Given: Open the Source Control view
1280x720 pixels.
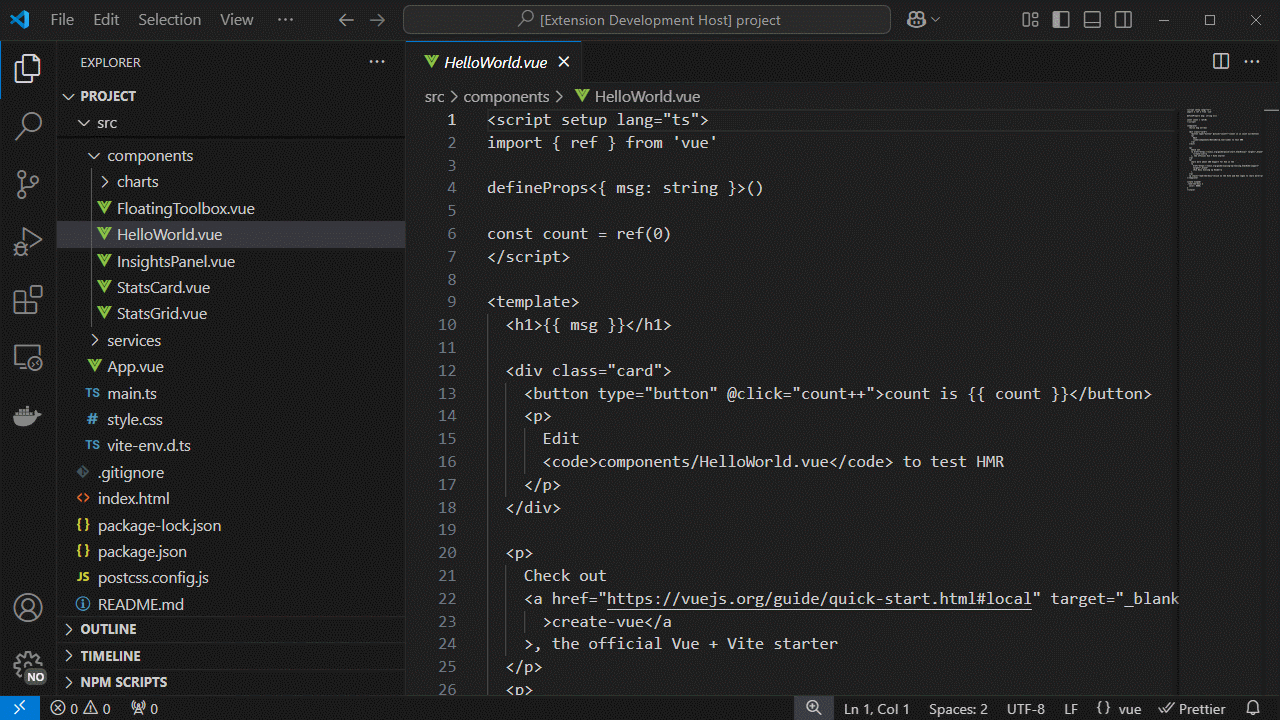Looking at the screenshot, I should tap(27, 184).
